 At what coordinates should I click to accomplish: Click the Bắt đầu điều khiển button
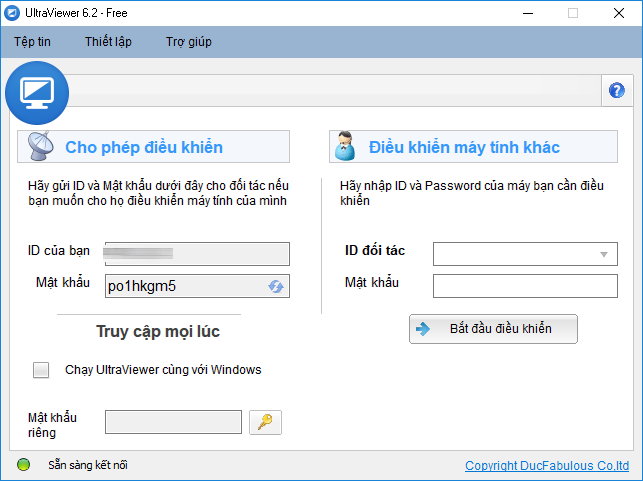[493, 329]
